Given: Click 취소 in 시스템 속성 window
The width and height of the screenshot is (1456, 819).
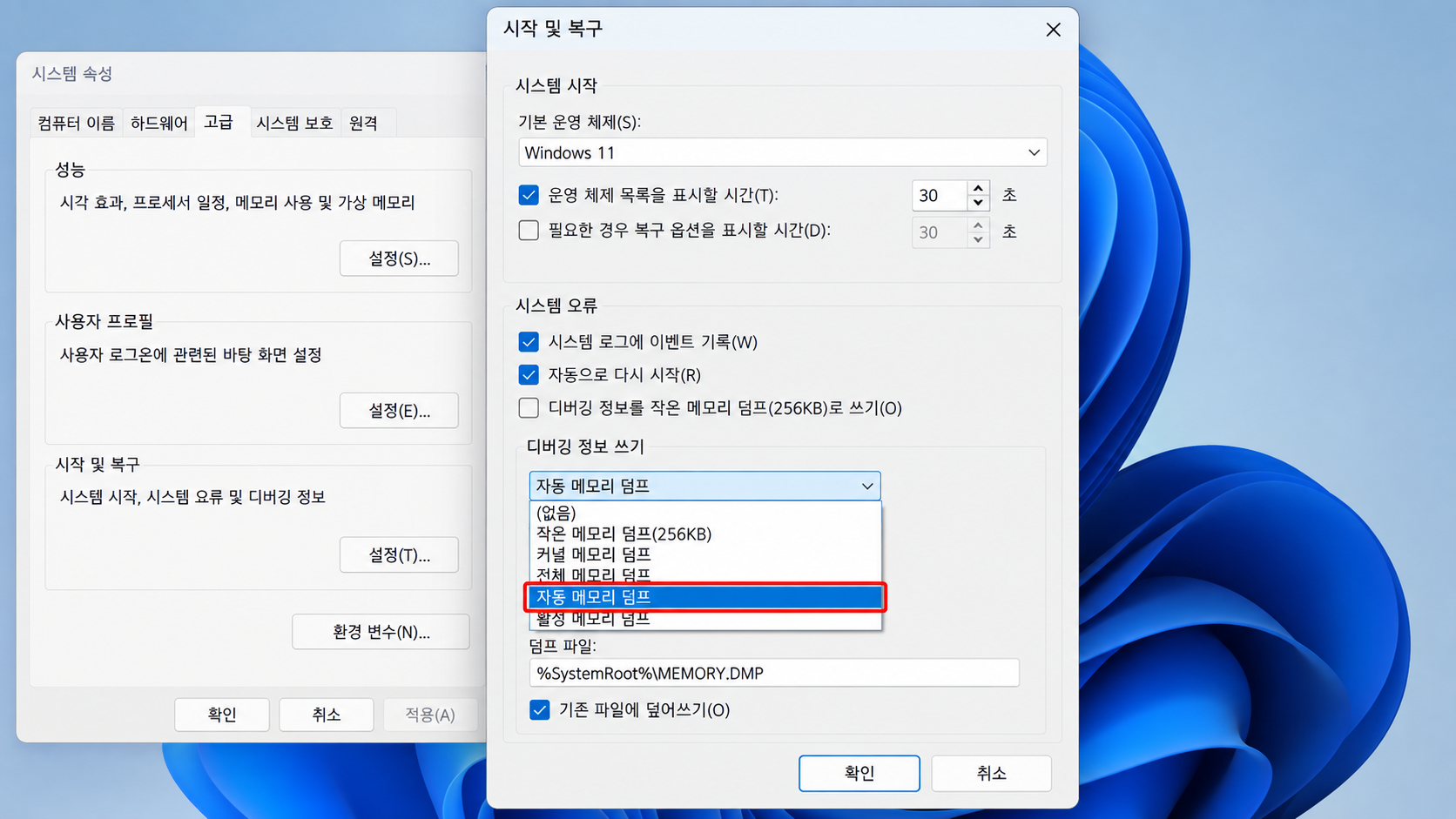Looking at the screenshot, I should [x=327, y=715].
